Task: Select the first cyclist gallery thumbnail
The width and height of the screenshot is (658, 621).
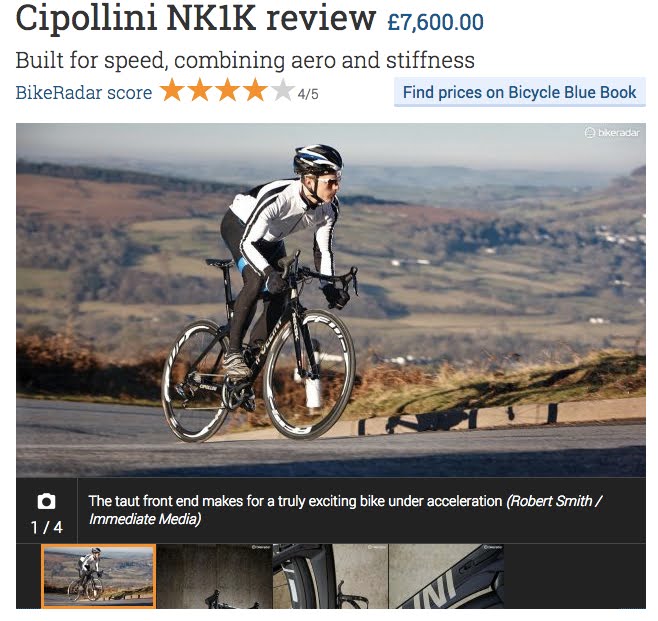Action: click(99, 576)
